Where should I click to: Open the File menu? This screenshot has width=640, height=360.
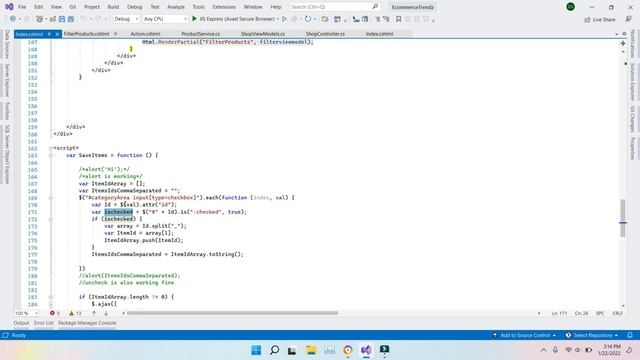click(x=22, y=7)
